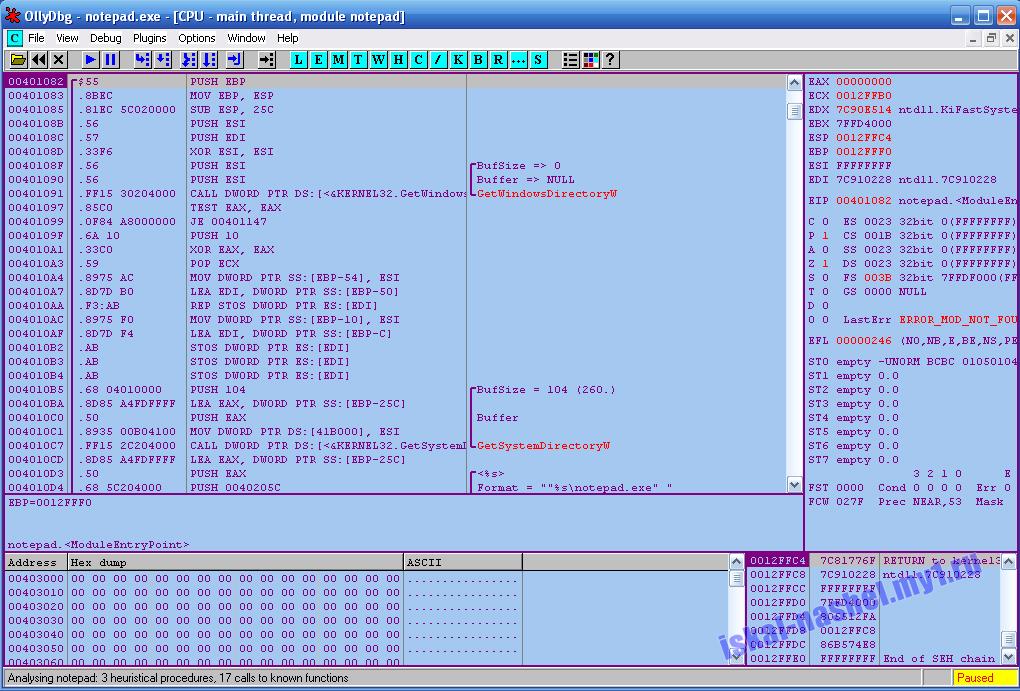Open the Plugins menu
1020x691 pixels.
(x=150, y=38)
